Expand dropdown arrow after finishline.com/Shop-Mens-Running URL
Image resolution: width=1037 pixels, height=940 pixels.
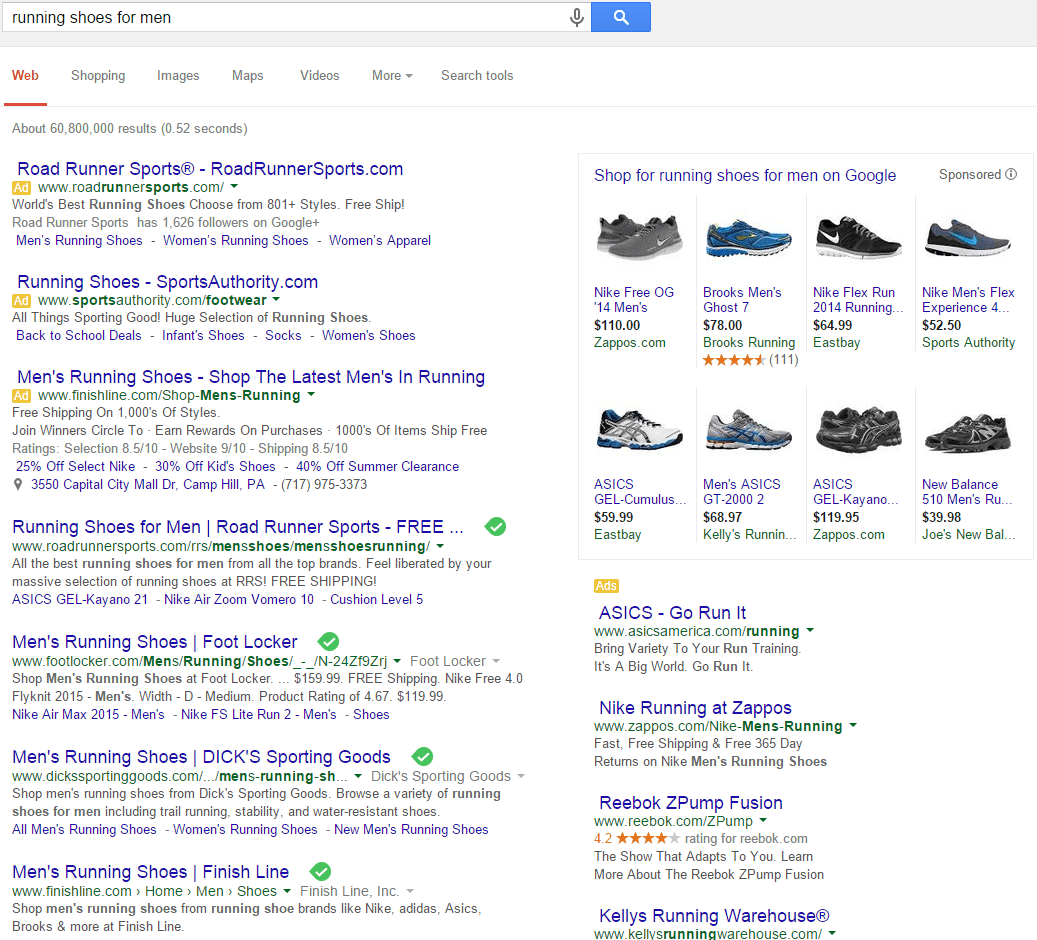[x=311, y=394]
